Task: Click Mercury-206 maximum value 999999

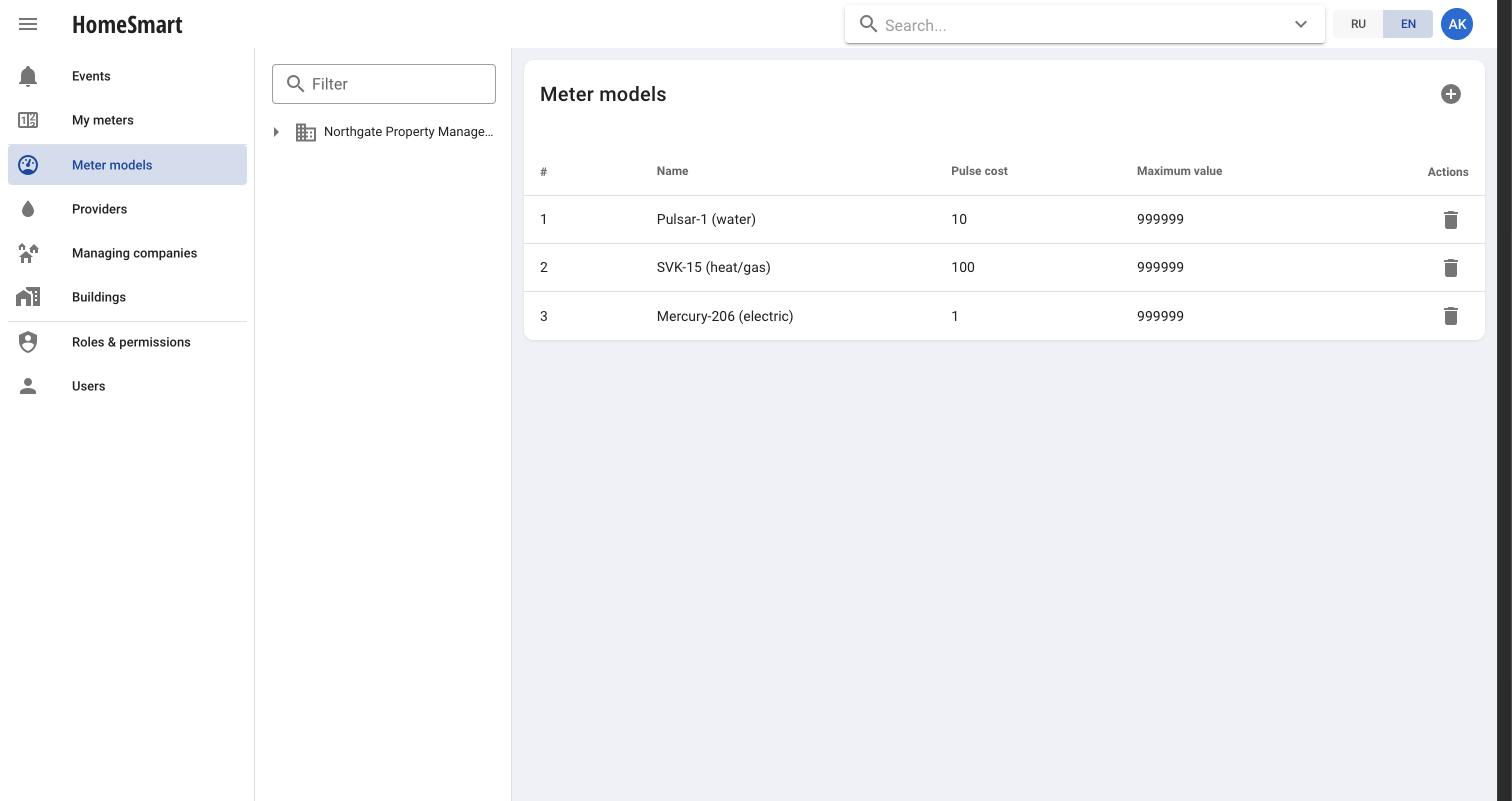Action: click(x=1160, y=316)
